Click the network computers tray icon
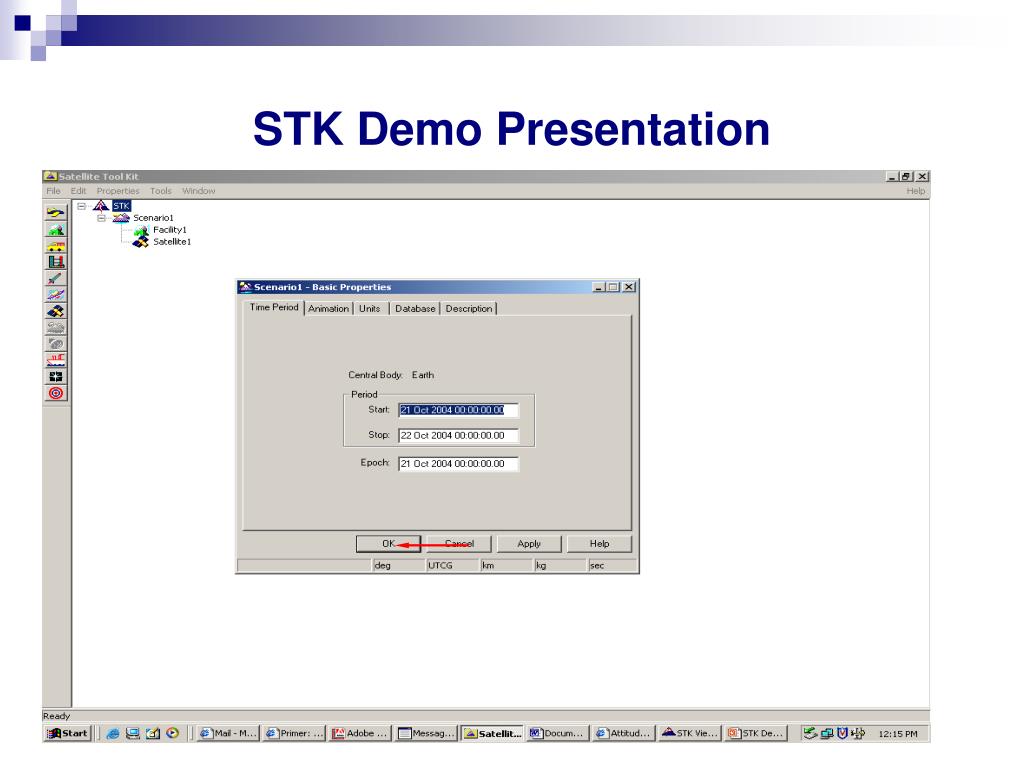1024x768 pixels. 827,733
